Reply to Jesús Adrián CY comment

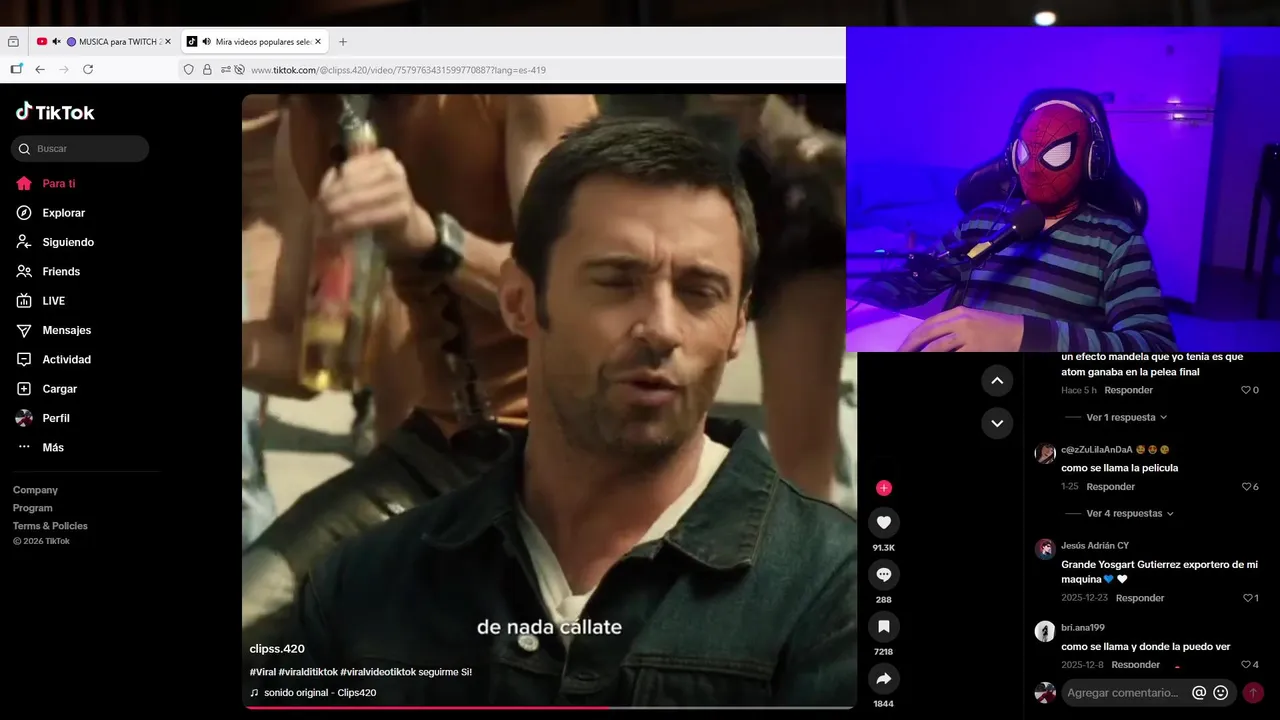1140,598
